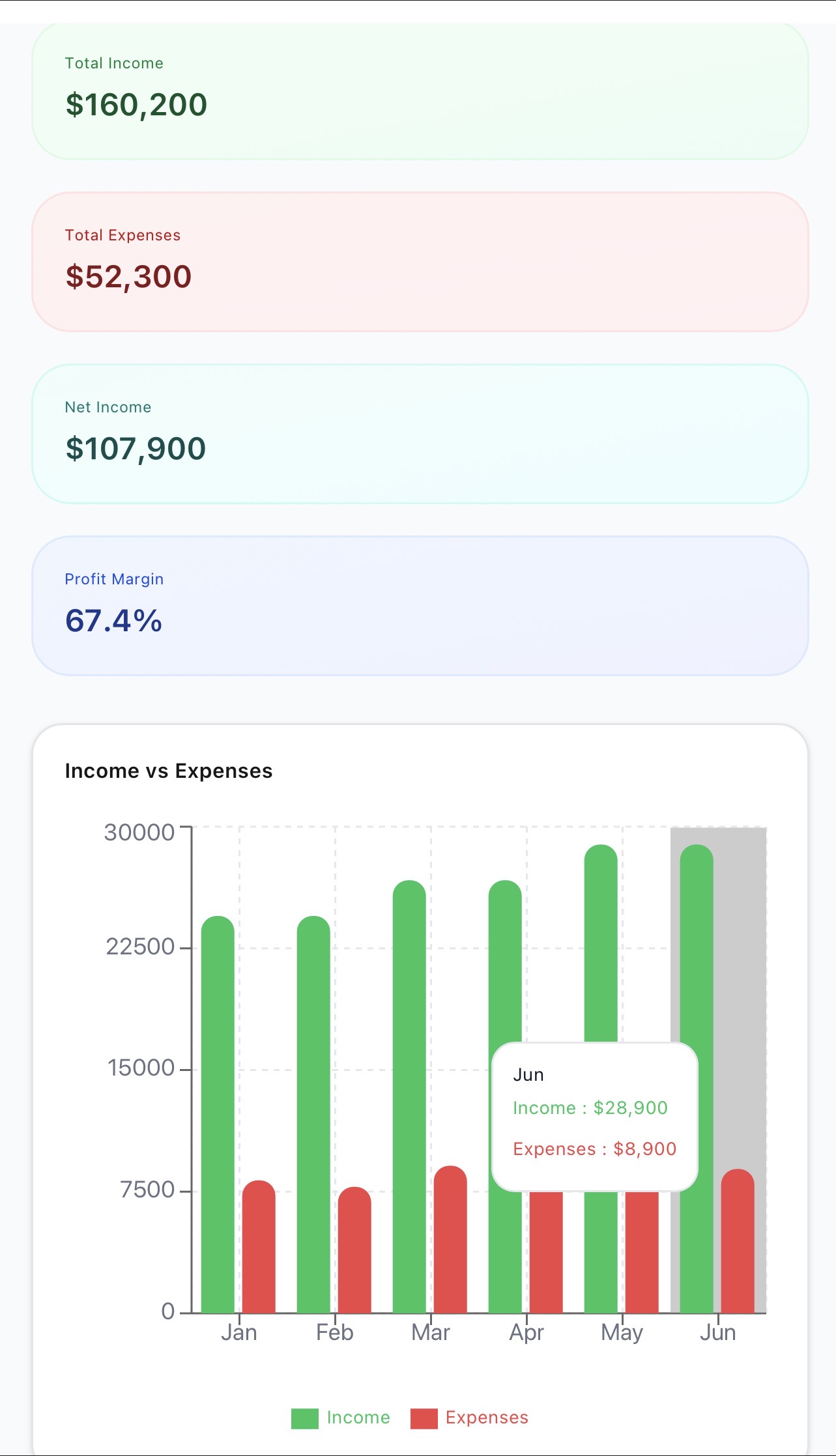Image resolution: width=836 pixels, height=1456 pixels.
Task: Open the Profit Margin card
Action: point(417,605)
